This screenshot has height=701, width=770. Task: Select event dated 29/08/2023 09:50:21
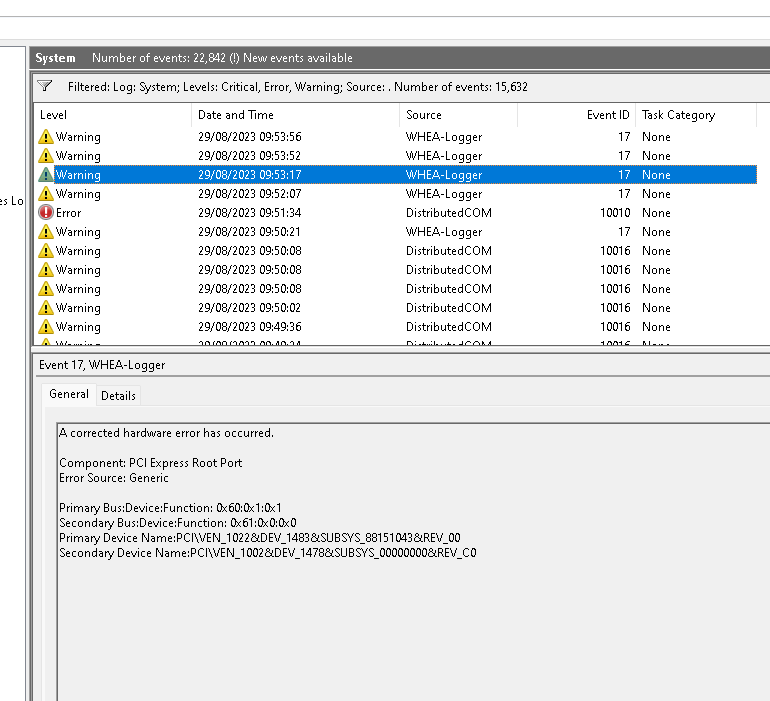[395, 232]
